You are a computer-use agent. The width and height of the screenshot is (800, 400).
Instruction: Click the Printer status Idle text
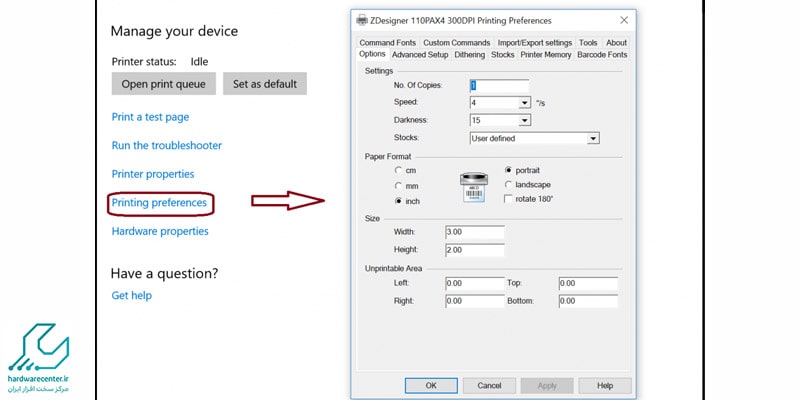[x=199, y=62]
